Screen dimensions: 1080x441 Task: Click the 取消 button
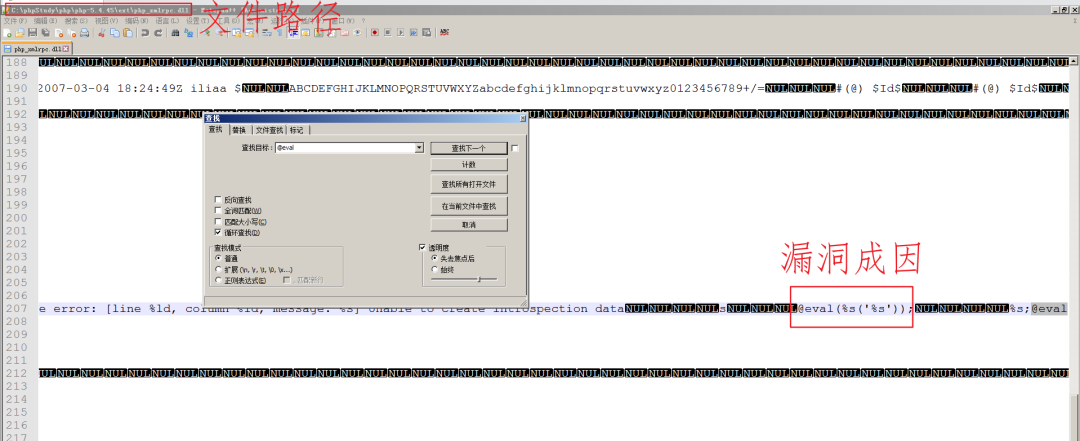click(x=468, y=225)
